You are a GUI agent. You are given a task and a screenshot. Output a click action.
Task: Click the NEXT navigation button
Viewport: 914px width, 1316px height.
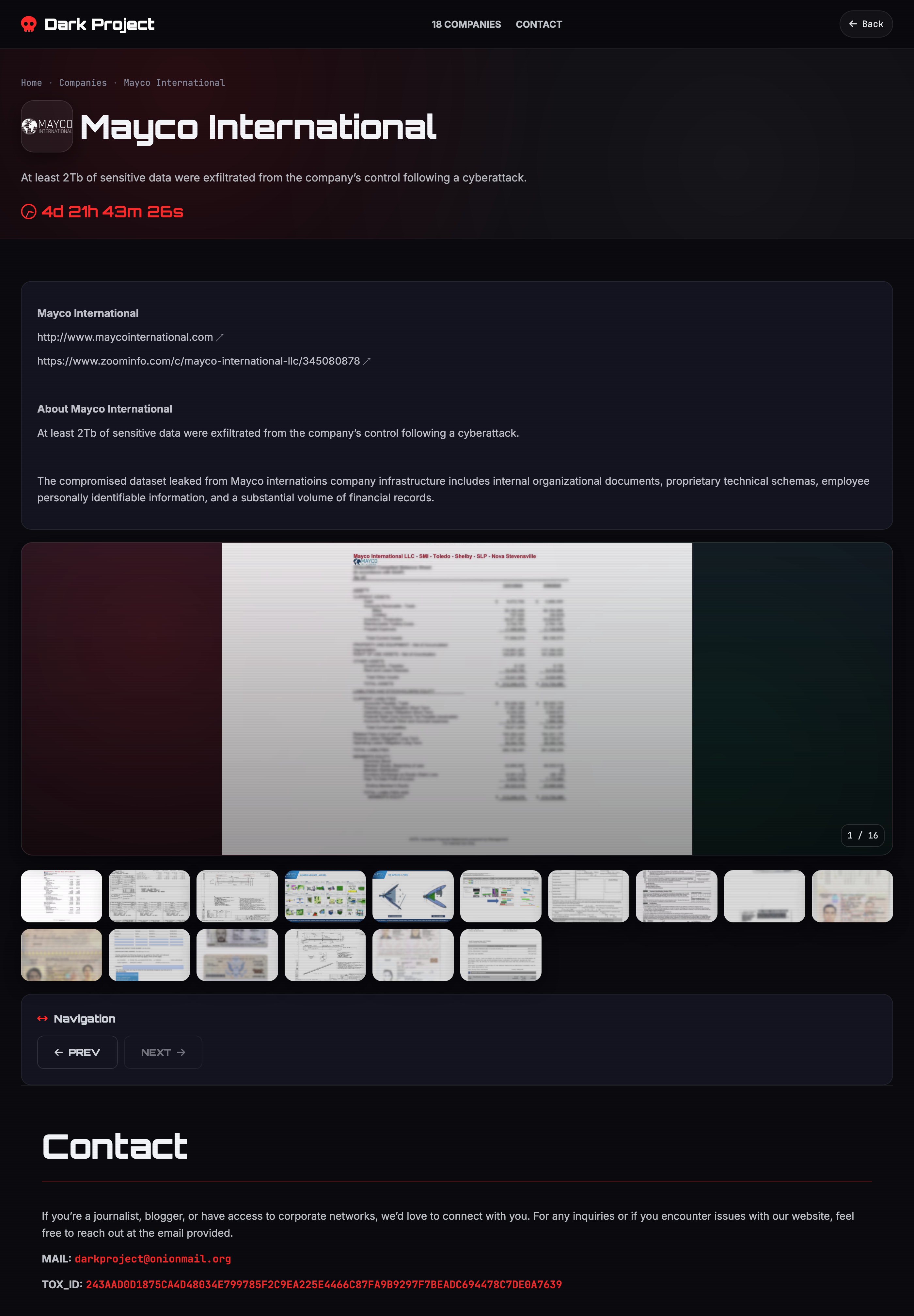point(163,1053)
